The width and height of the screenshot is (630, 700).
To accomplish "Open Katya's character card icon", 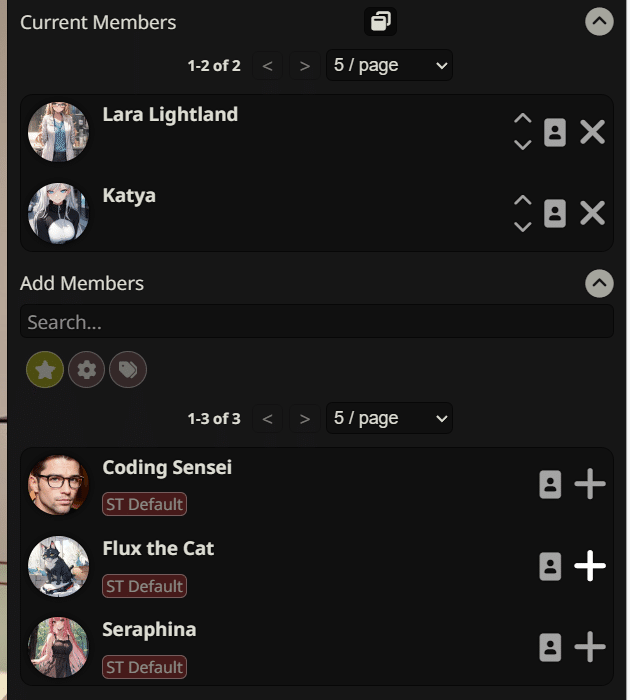I will [555, 213].
